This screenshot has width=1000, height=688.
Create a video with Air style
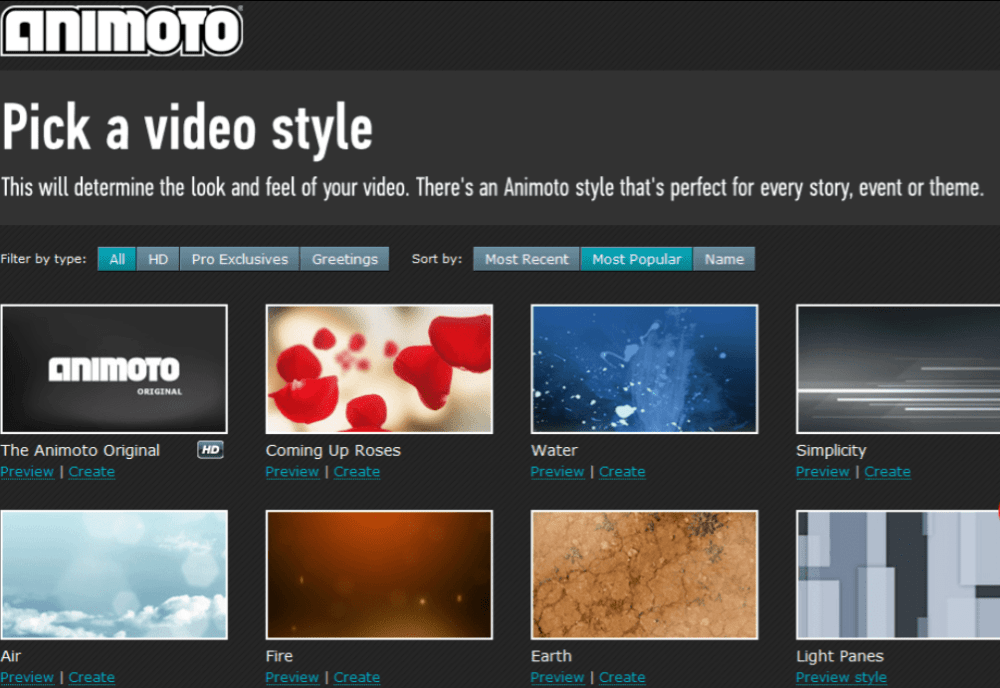point(92,677)
